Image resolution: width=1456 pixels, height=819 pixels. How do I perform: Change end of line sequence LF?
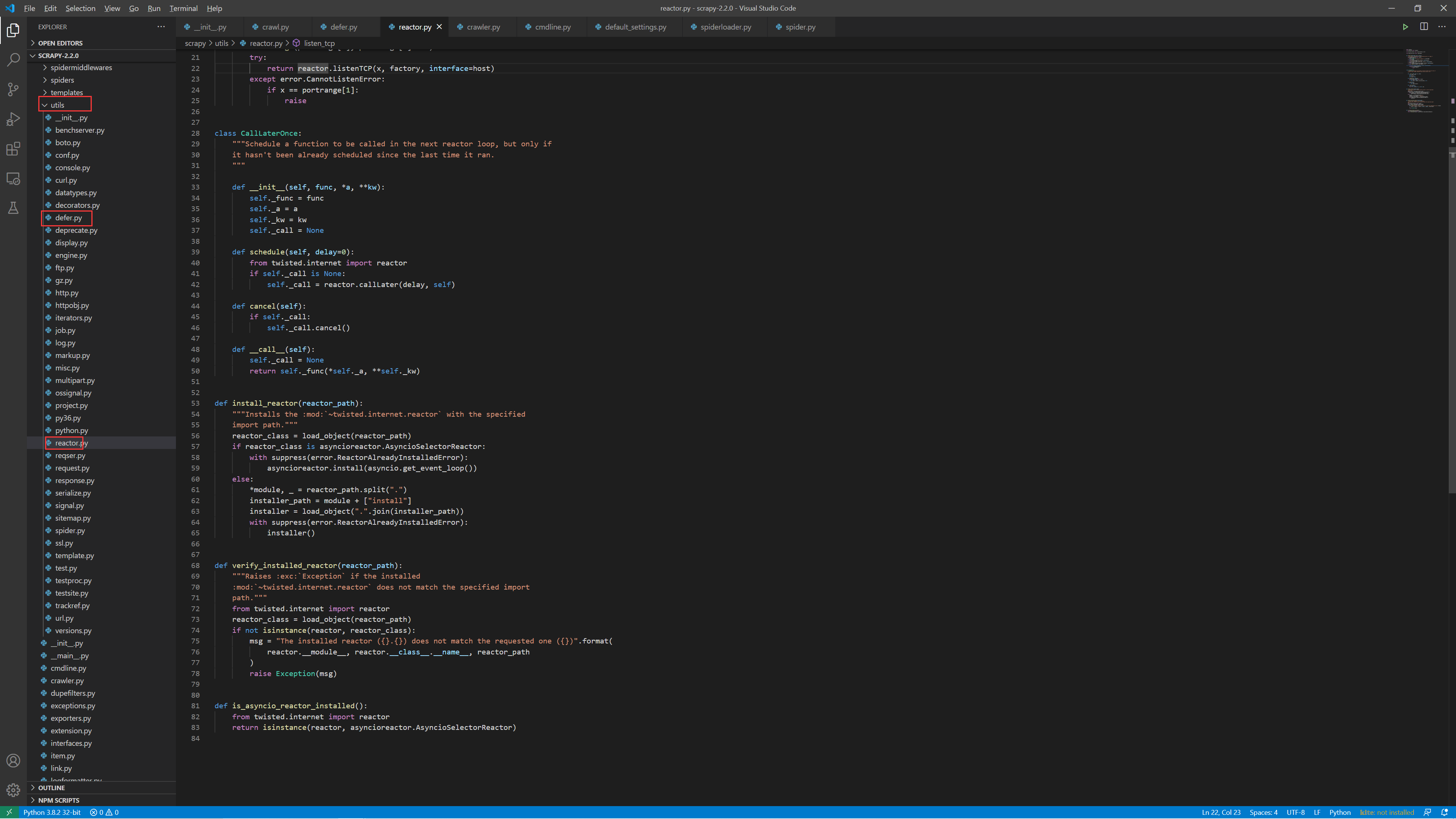click(1317, 812)
